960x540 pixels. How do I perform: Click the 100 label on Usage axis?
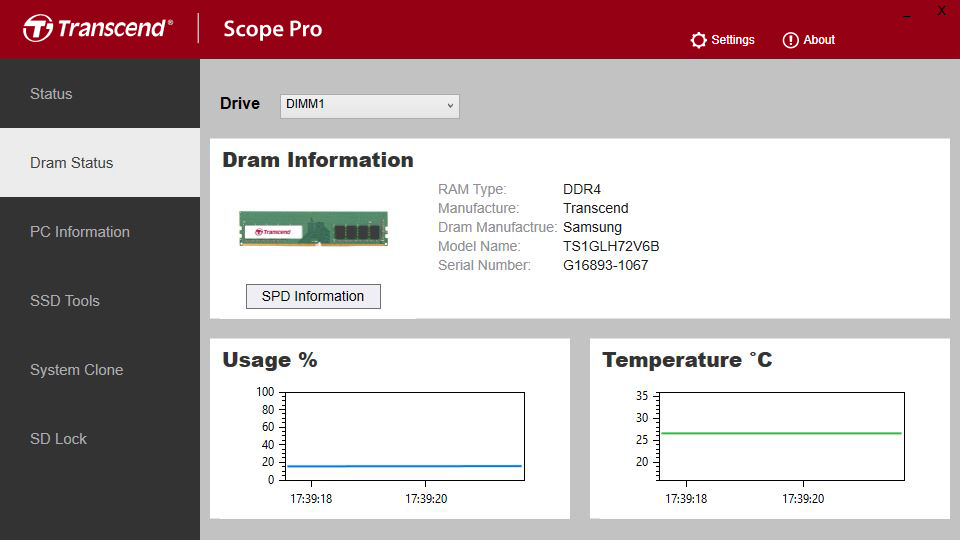coord(265,392)
